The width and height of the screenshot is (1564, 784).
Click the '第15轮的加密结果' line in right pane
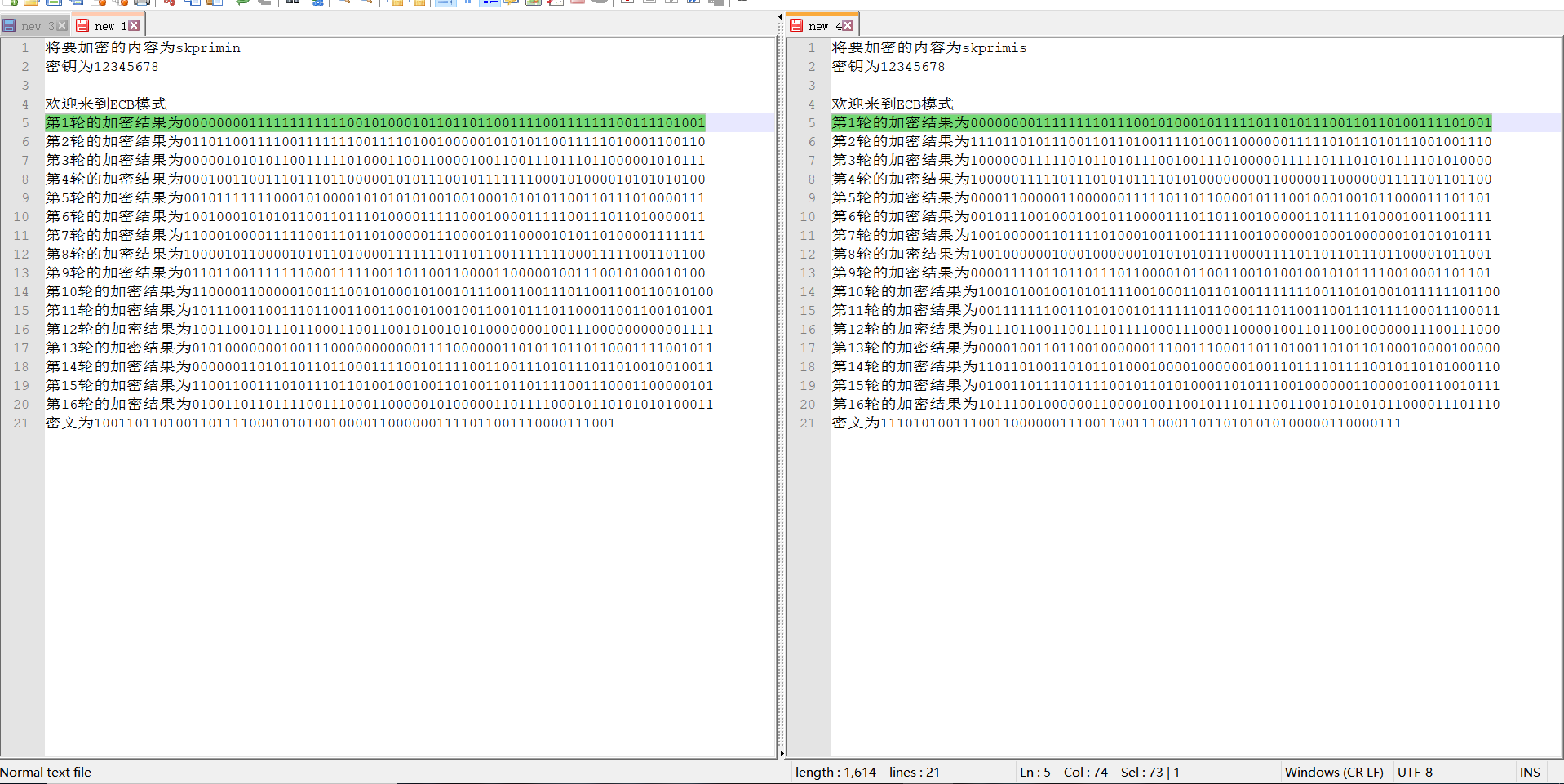[1166, 386]
